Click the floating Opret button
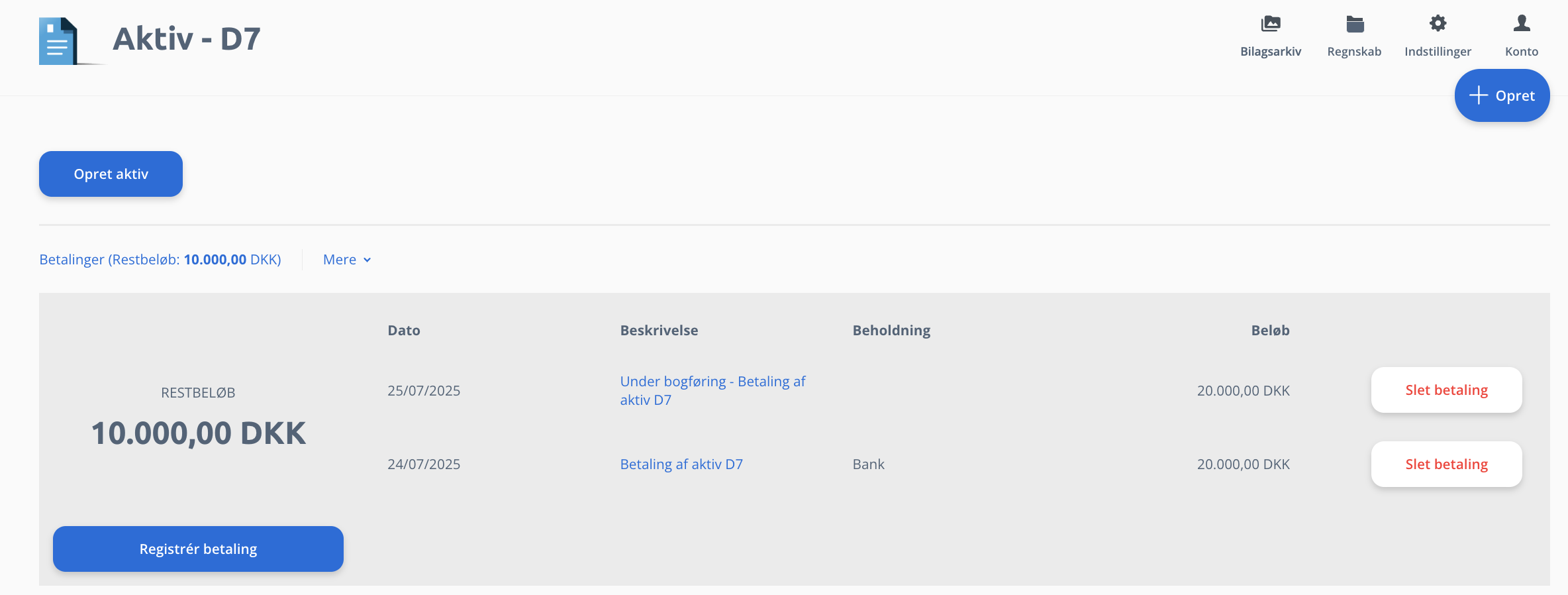The height and width of the screenshot is (595, 1568). coord(1502,95)
